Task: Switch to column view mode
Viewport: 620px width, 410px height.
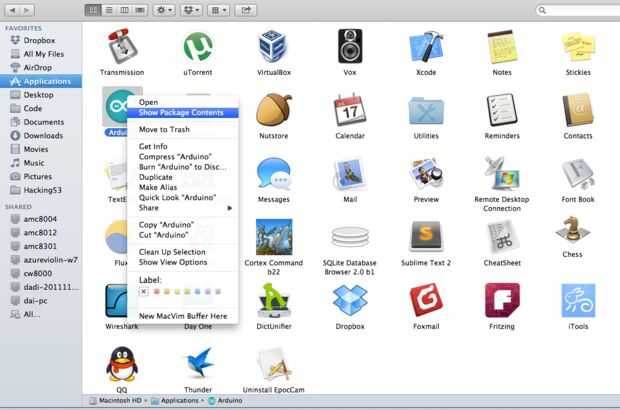Action: (124, 10)
